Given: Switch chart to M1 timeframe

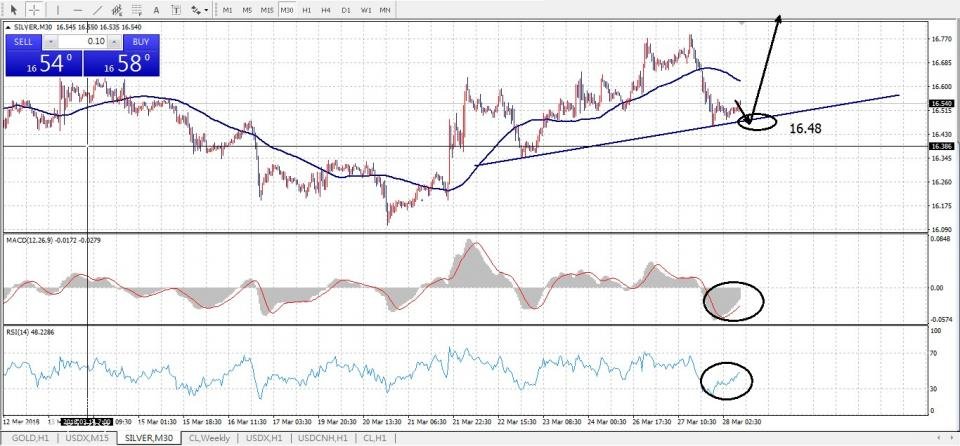Looking at the screenshot, I should click(x=227, y=10).
